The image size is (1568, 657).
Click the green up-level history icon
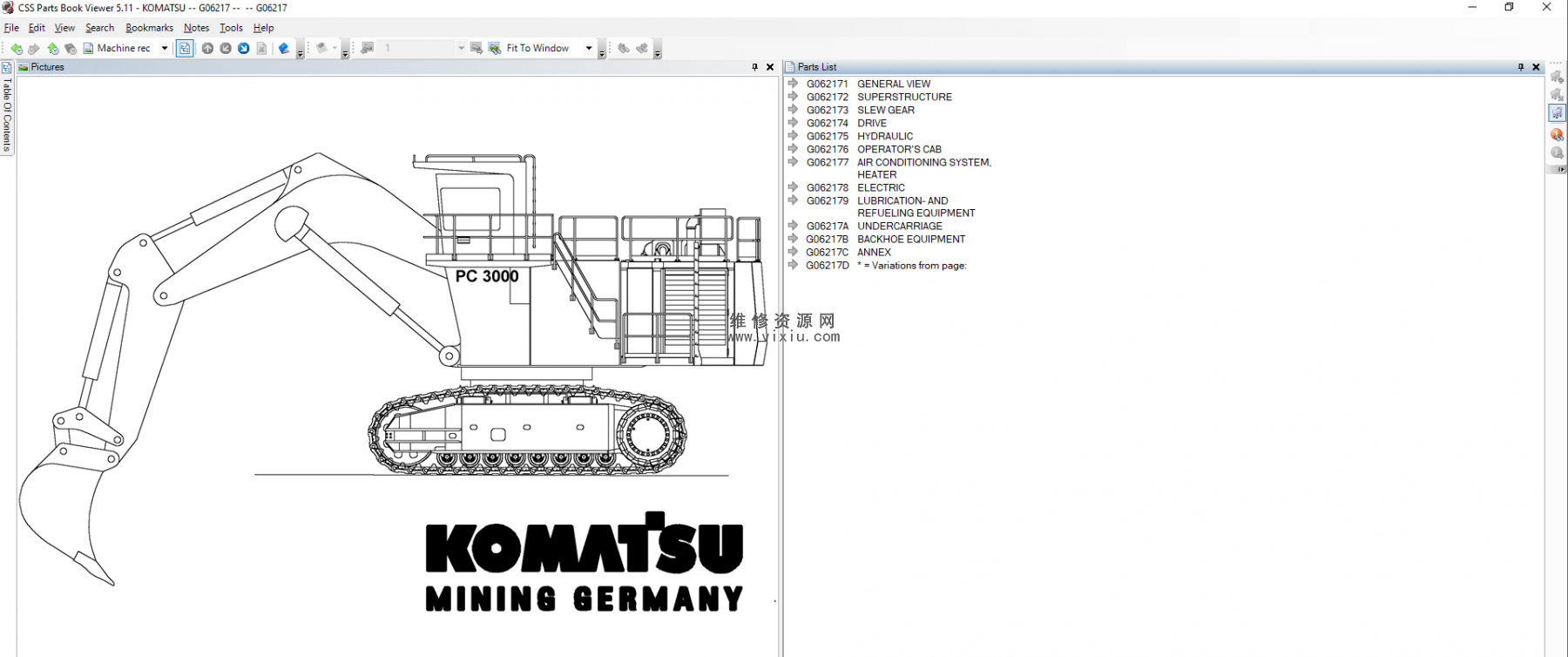[53, 49]
